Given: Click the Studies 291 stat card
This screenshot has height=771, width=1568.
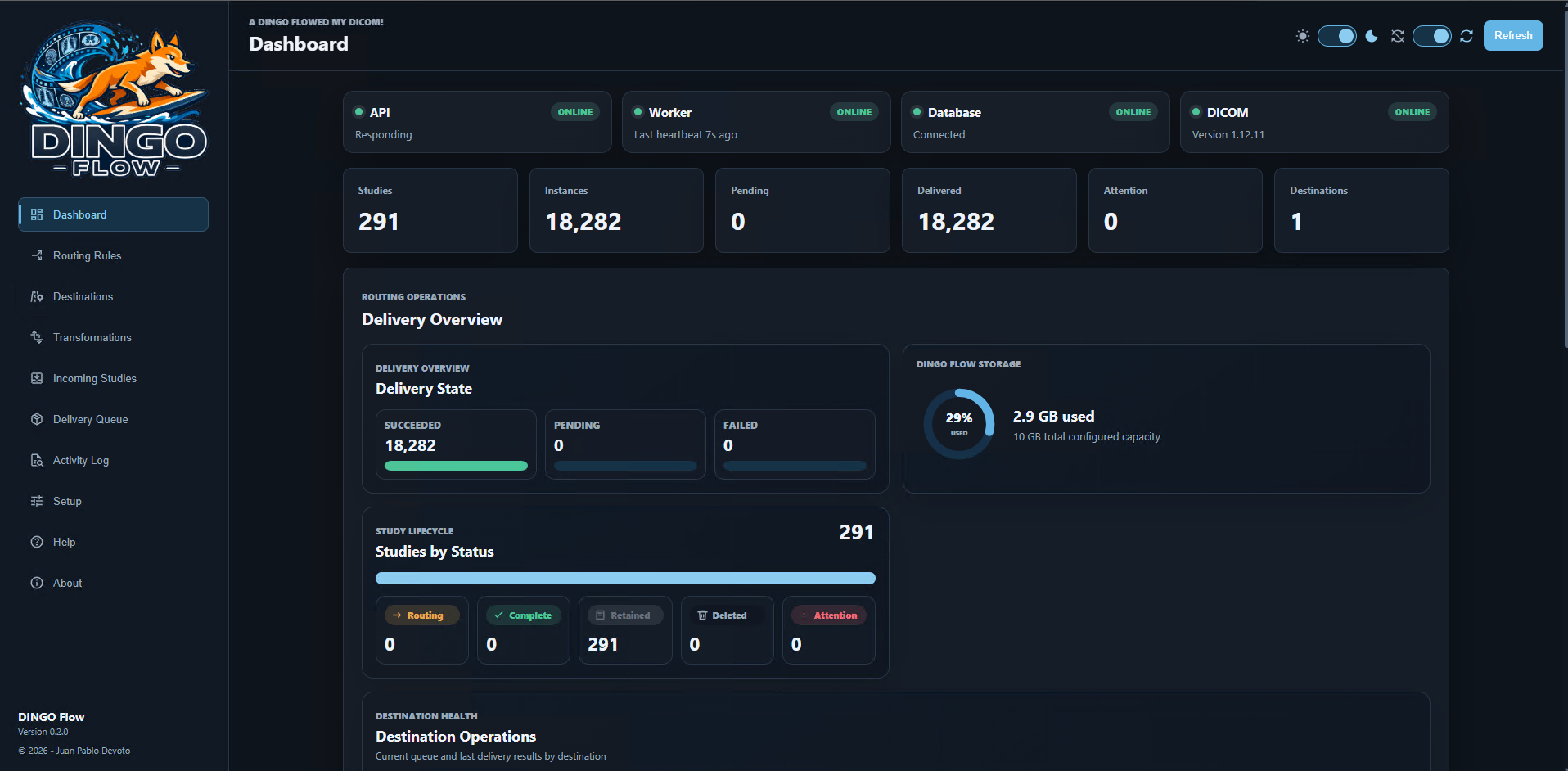Looking at the screenshot, I should [430, 210].
